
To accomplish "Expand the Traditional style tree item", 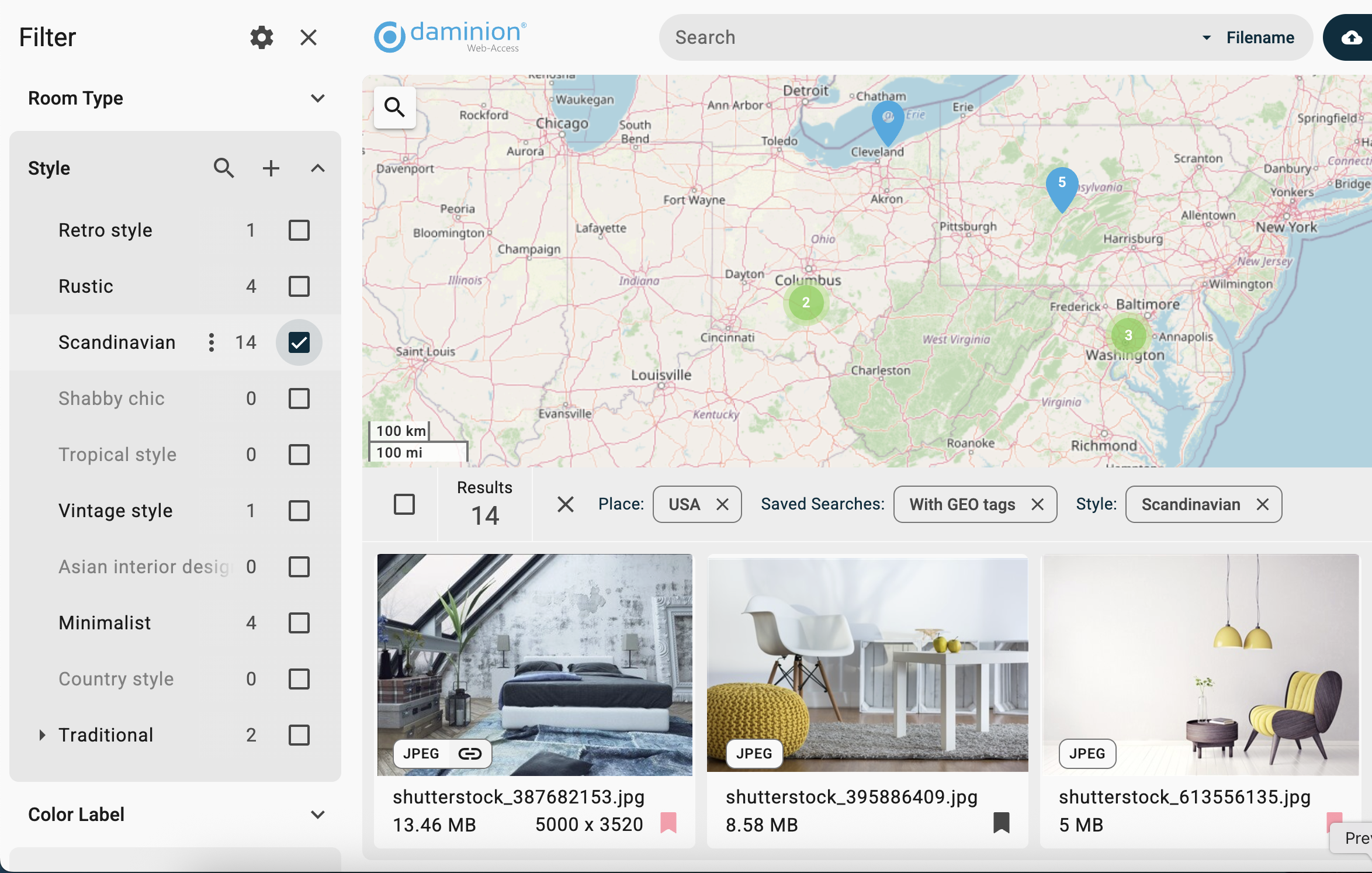I will click(x=42, y=735).
